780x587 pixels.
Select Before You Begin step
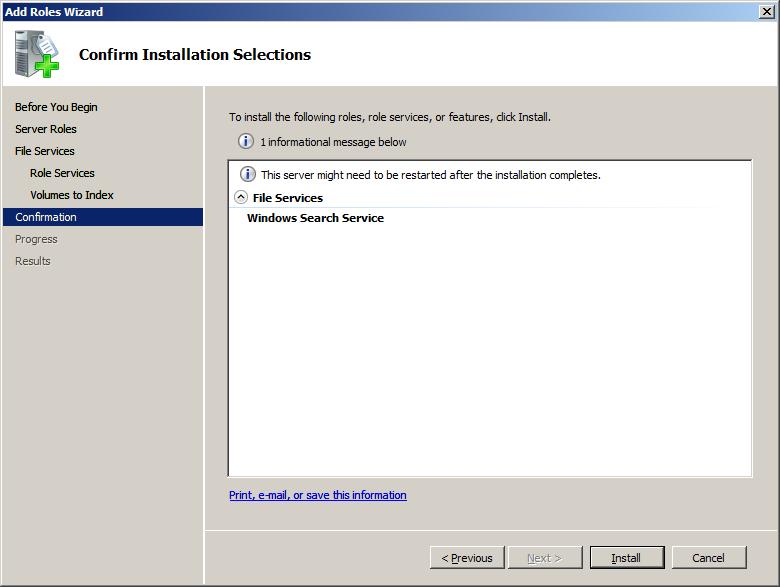point(56,107)
